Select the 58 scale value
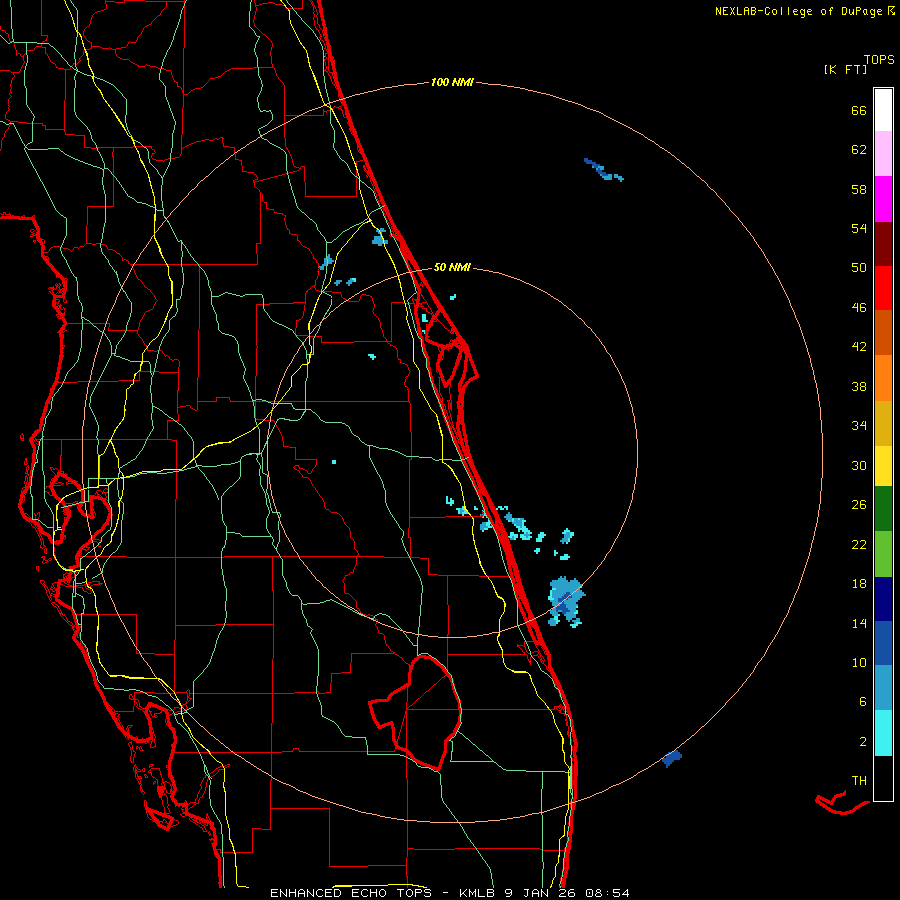 tap(859, 189)
